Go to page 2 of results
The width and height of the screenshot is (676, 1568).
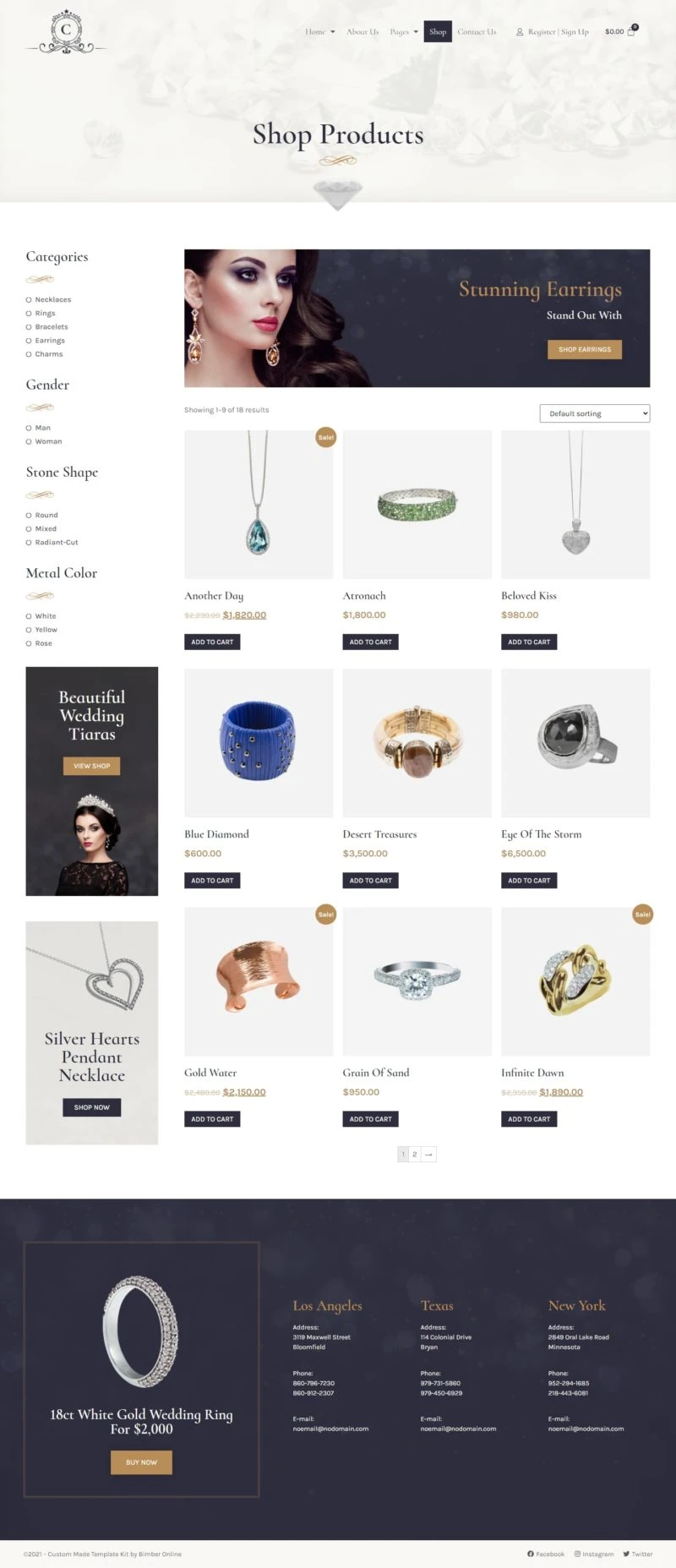[x=414, y=1154]
